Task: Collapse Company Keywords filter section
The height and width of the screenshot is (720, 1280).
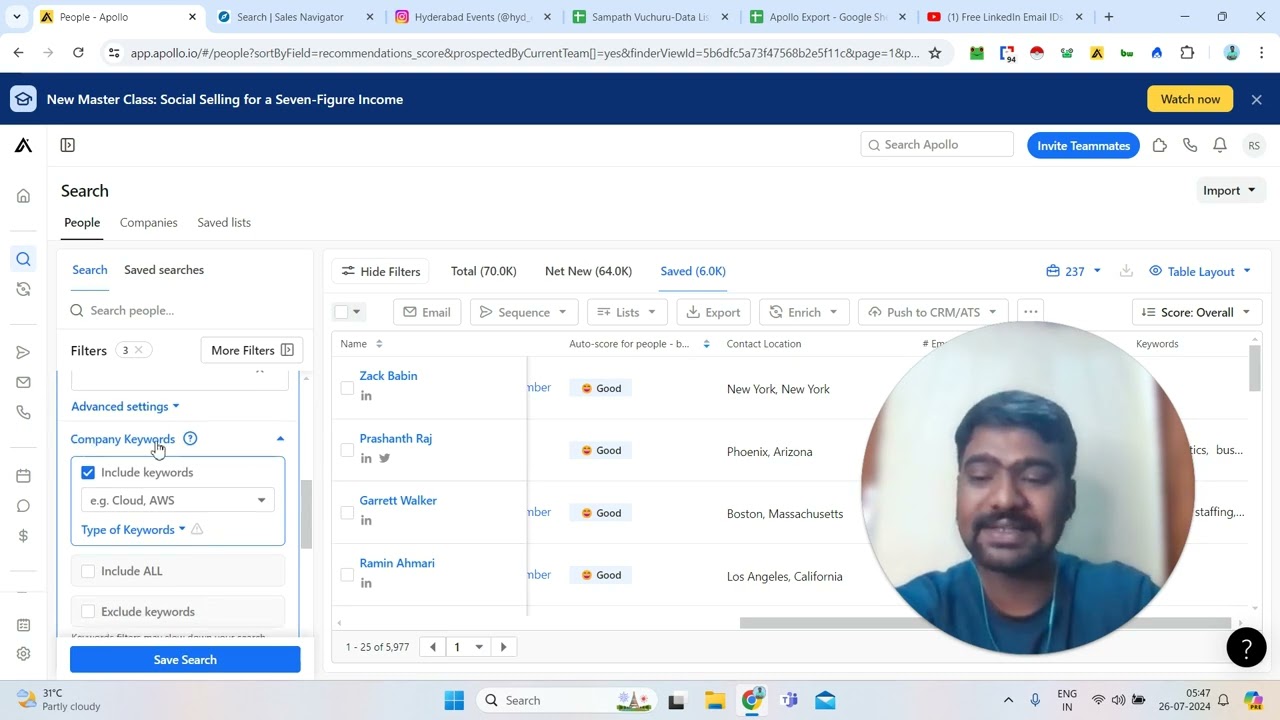Action: point(280,439)
